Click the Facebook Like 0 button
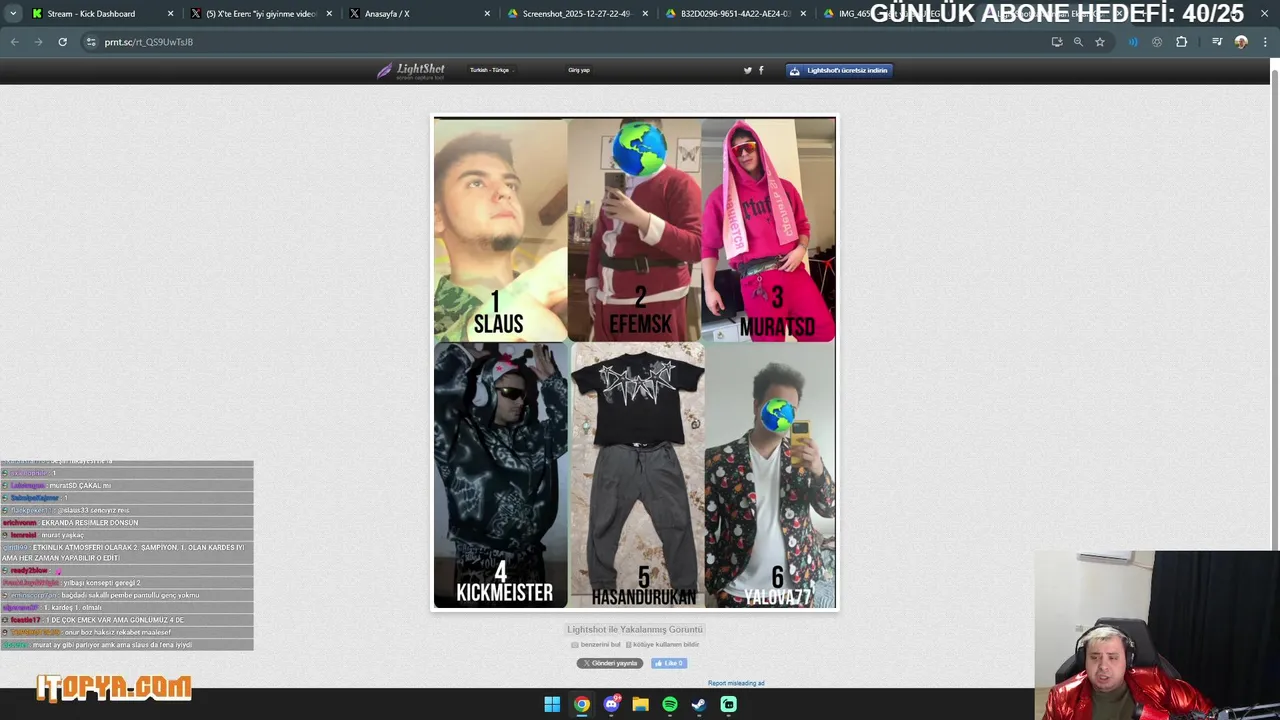The image size is (1280, 720). tap(669, 663)
